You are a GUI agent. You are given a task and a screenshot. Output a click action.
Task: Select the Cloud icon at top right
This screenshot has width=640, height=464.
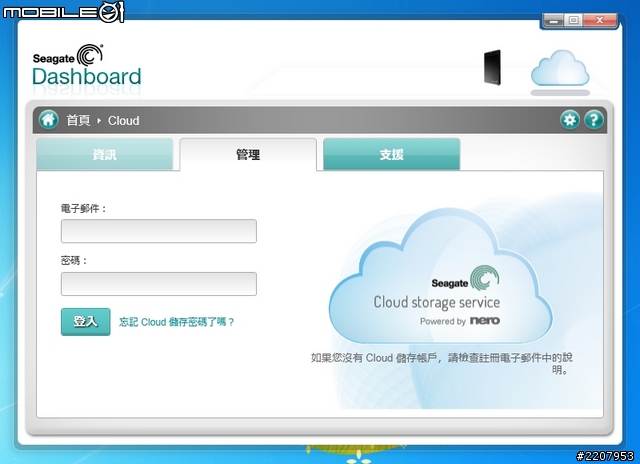click(x=560, y=68)
